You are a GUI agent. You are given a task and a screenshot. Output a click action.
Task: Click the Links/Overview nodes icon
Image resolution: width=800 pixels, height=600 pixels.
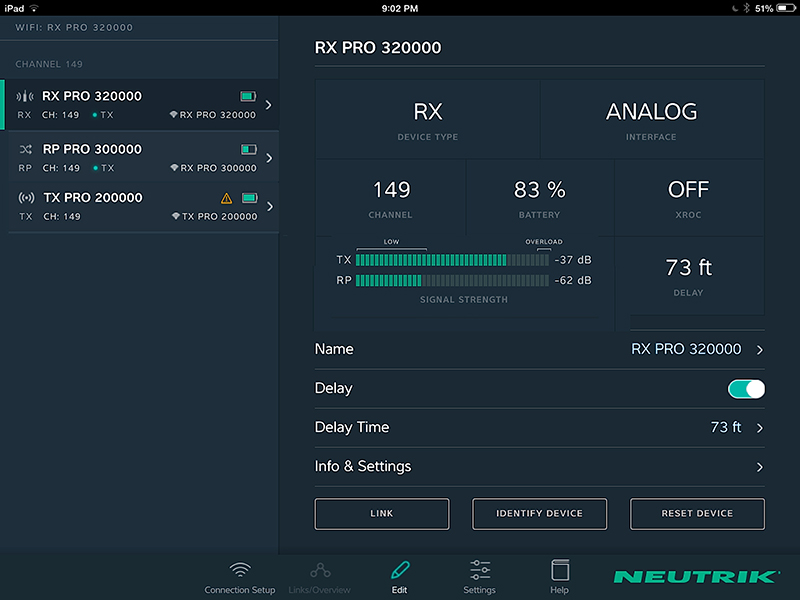point(320,570)
